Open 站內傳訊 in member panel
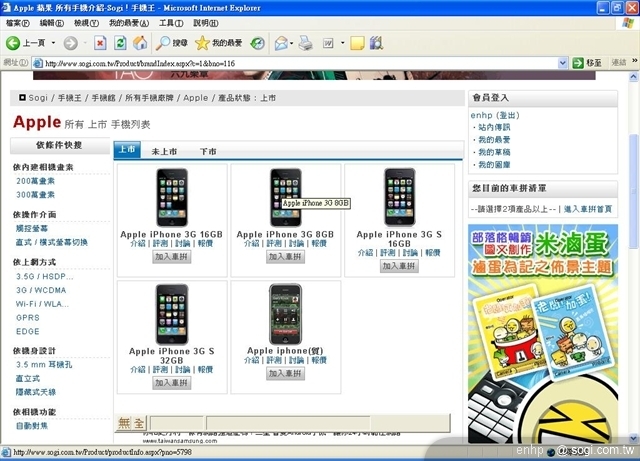This screenshot has width=640, height=461. tap(494, 127)
